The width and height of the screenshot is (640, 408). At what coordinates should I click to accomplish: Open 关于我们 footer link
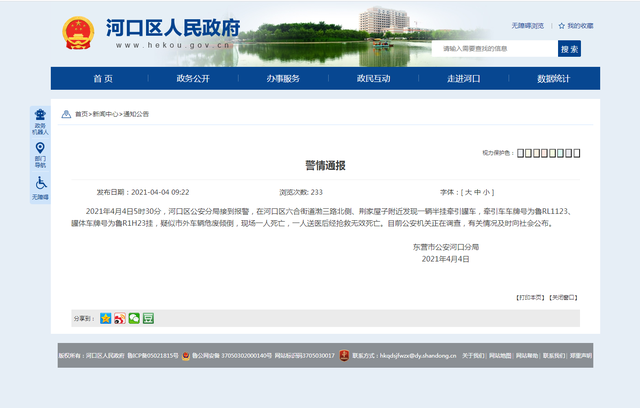coord(473,356)
